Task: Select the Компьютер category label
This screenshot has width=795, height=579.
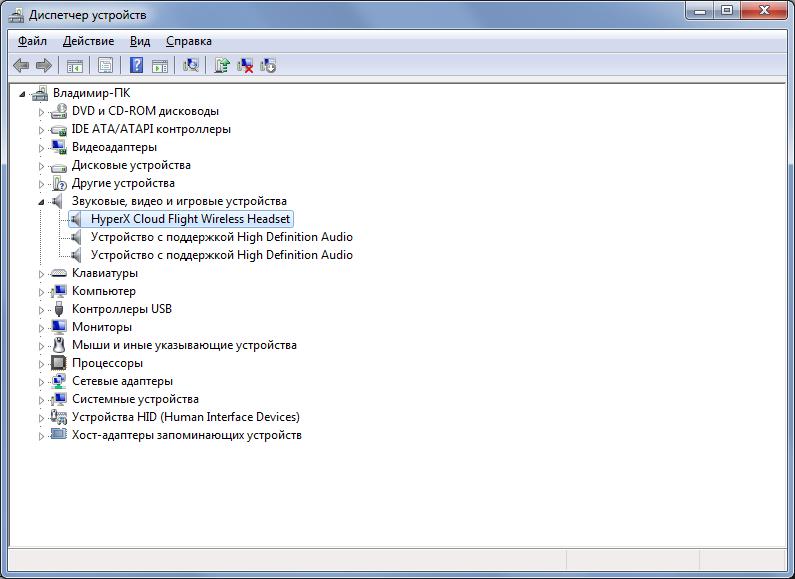Action: 104,291
